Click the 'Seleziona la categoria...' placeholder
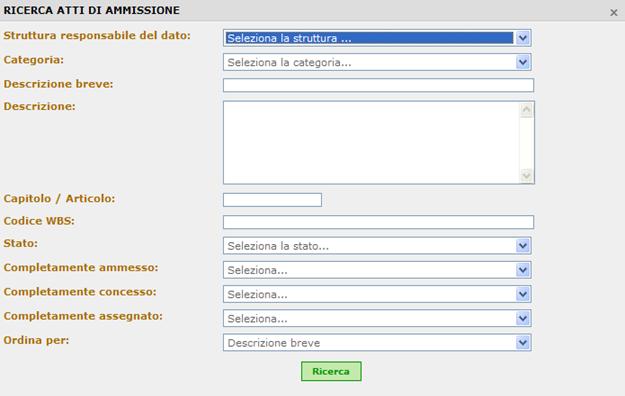This screenshot has width=625, height=396. [289, 63]
